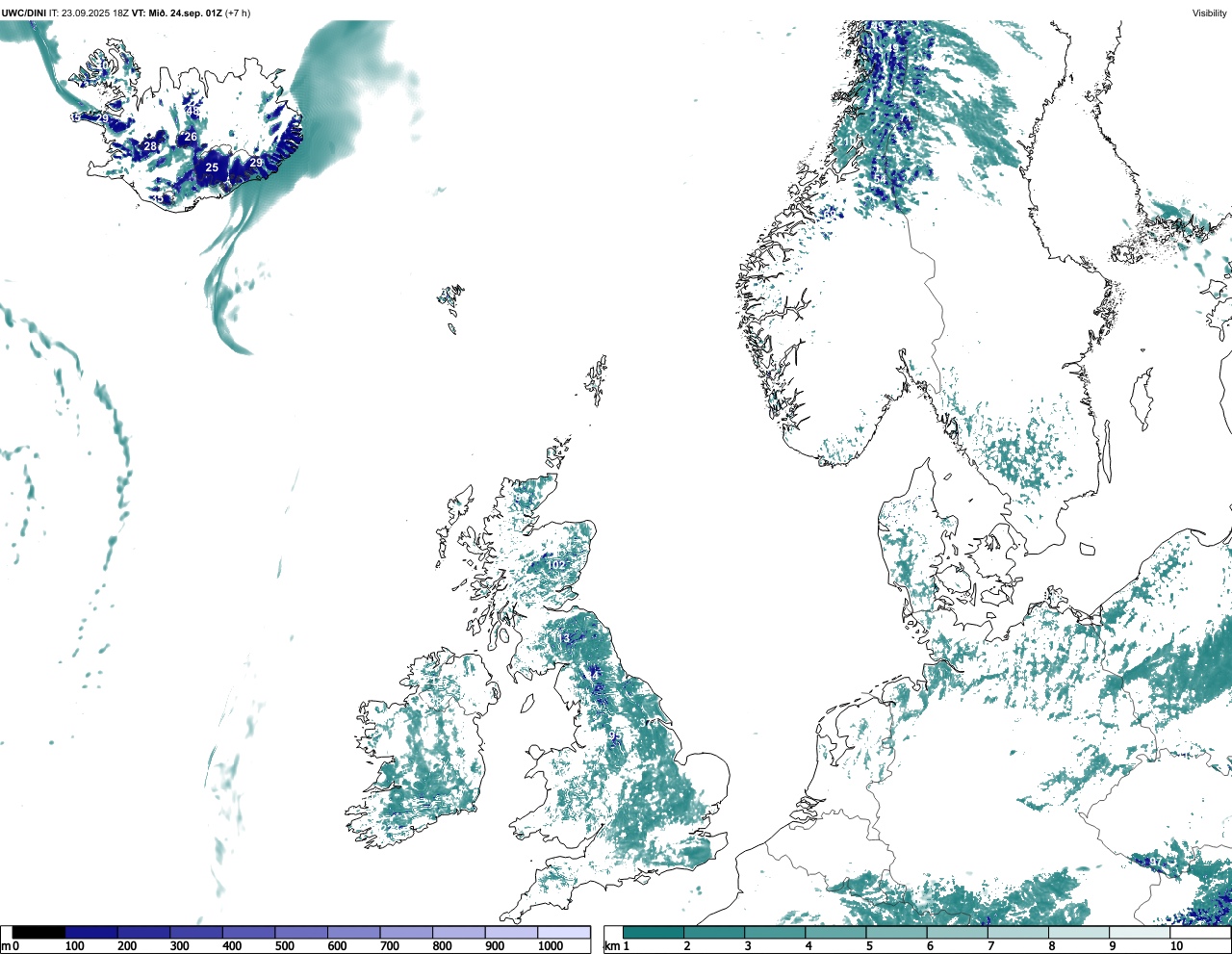Image resolution: width=1232 pixels, height=954 pixels.
Task: Click the black 0–100 m legend swatch
Action: (38, 933)
